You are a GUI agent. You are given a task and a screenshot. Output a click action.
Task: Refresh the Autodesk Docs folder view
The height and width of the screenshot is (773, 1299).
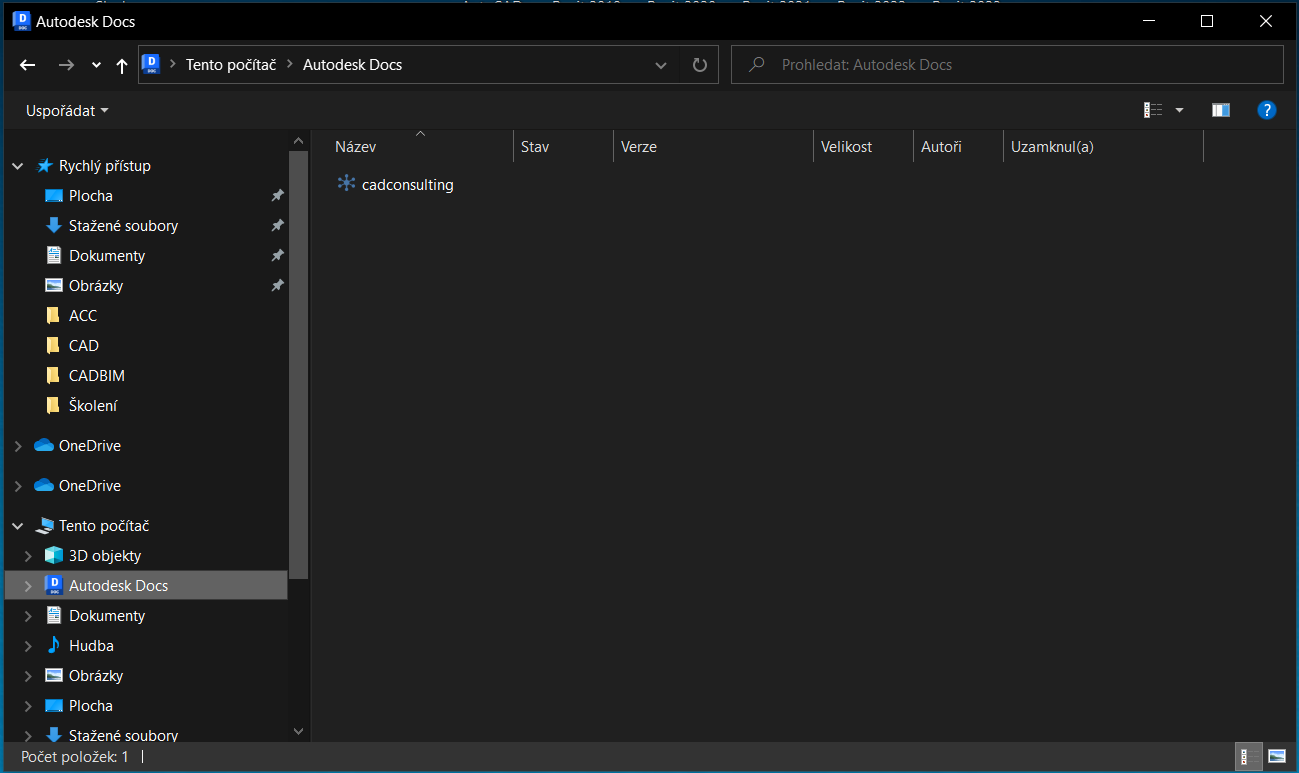click(x=700, y=65)
